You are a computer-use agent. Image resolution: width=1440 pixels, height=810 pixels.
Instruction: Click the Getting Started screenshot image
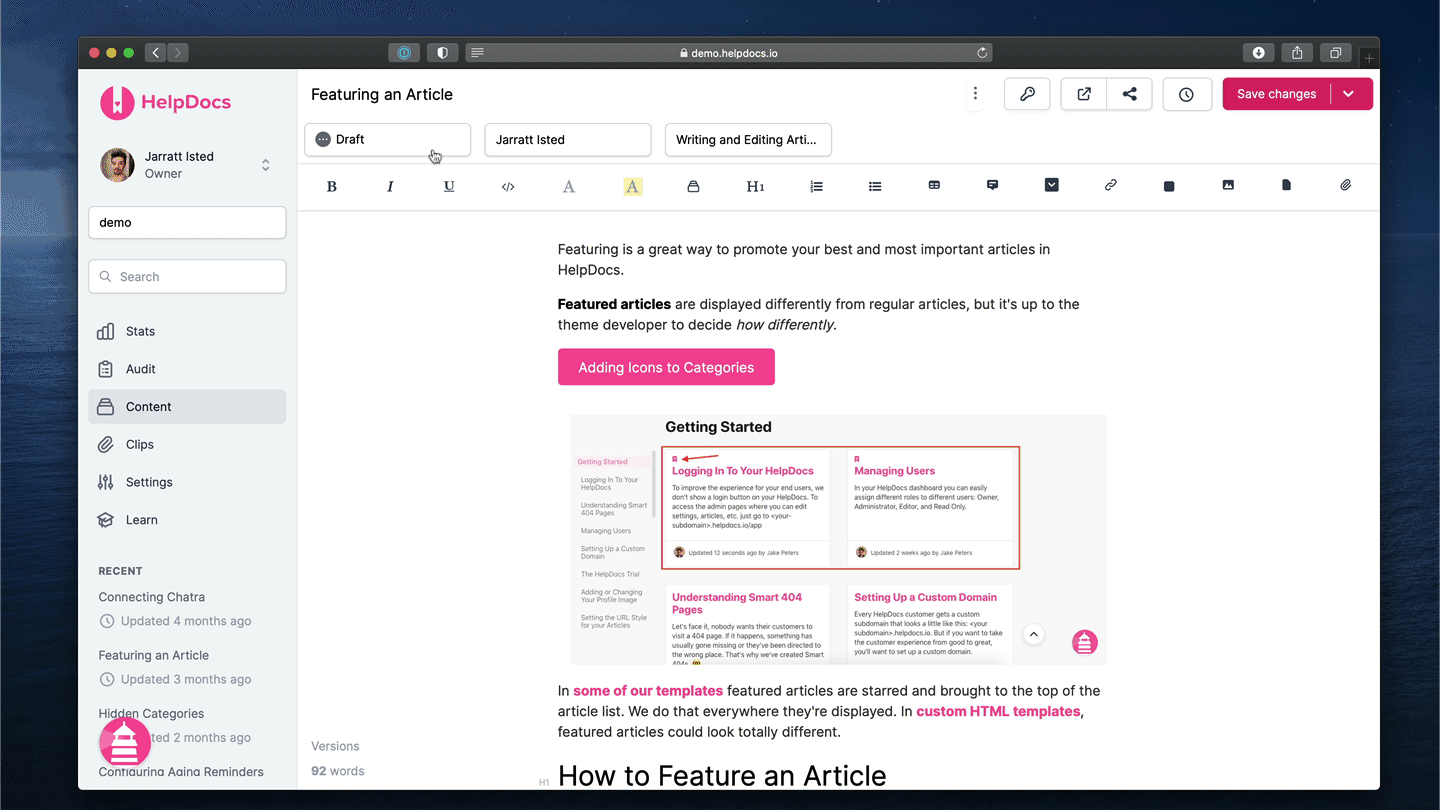[838, 539]
